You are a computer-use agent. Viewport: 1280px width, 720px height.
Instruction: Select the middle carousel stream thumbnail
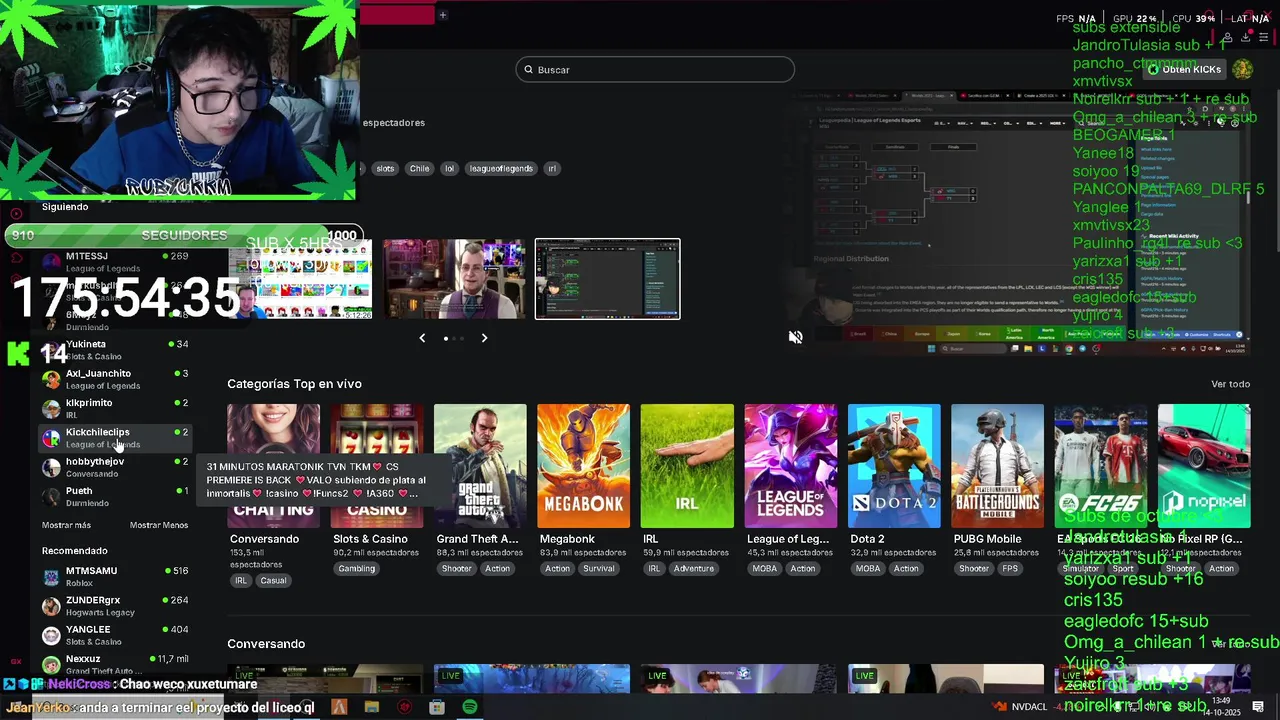pyautogui.click(x=454, y=279)
